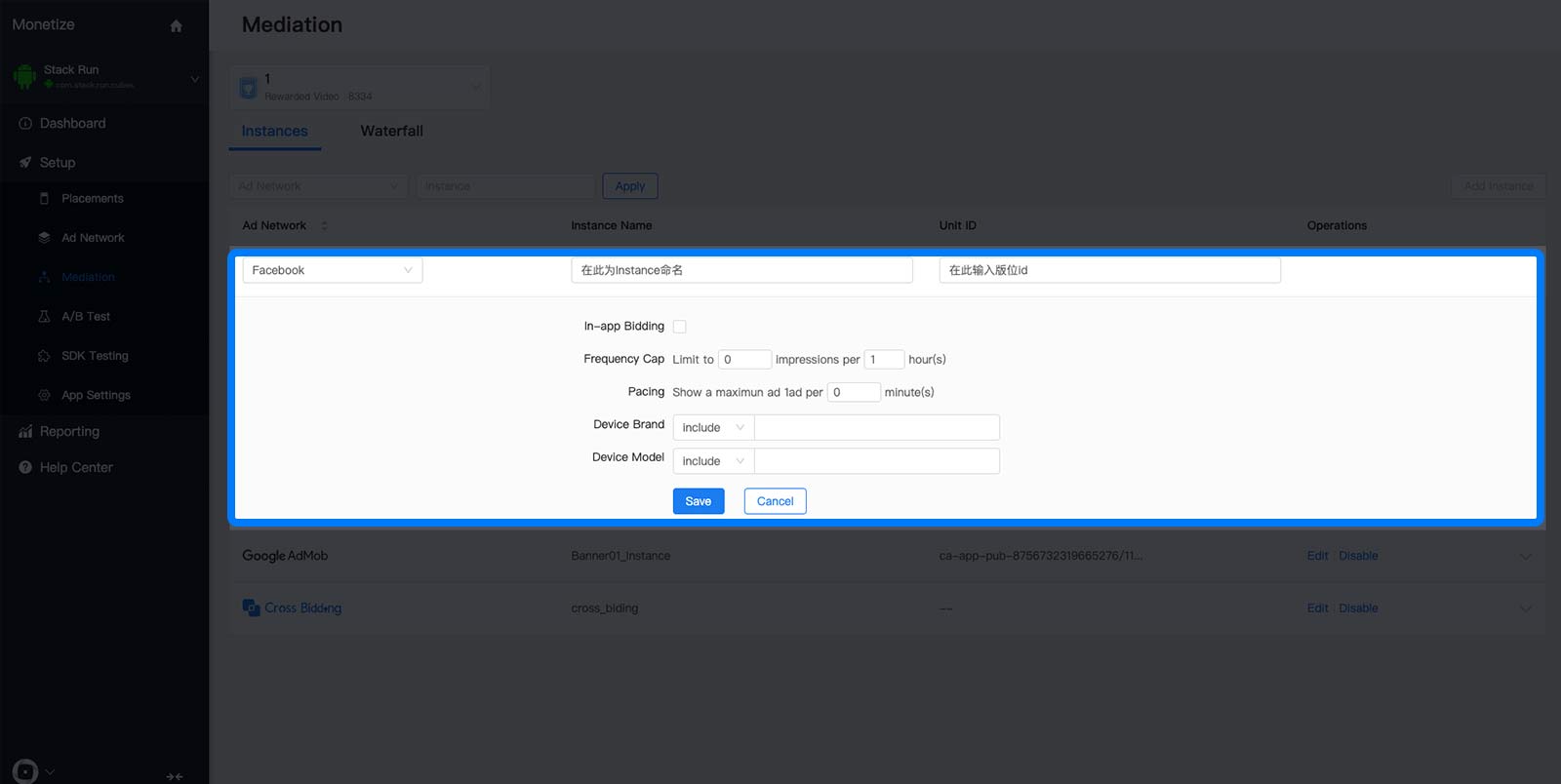This screenshot has height=784, width=1561.
Task: Open A/B Test page
Action: tap(86, 316)
